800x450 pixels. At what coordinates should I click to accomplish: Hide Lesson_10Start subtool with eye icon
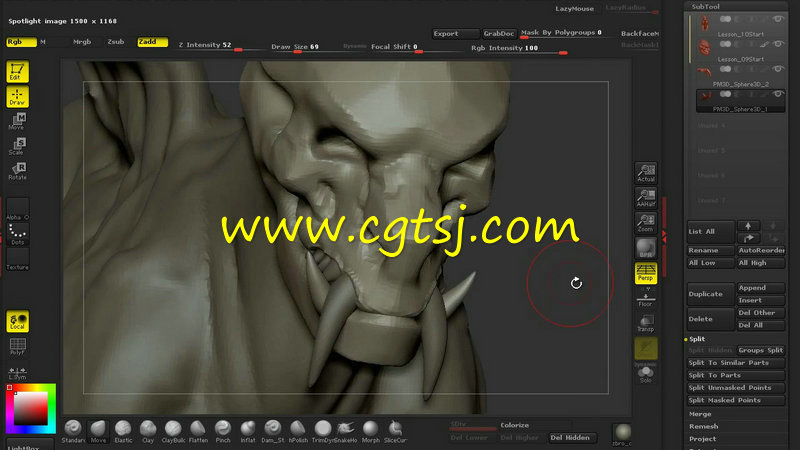tap(778, 19)
